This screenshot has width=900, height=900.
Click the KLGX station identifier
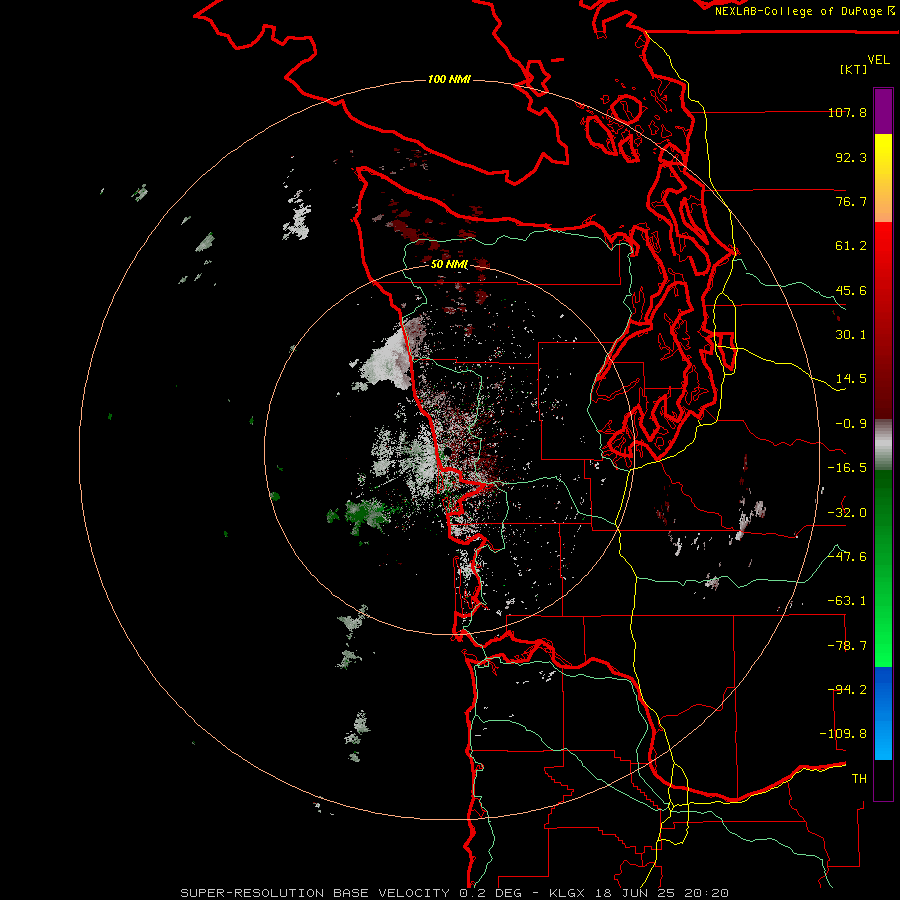click(x=569, y=893)
